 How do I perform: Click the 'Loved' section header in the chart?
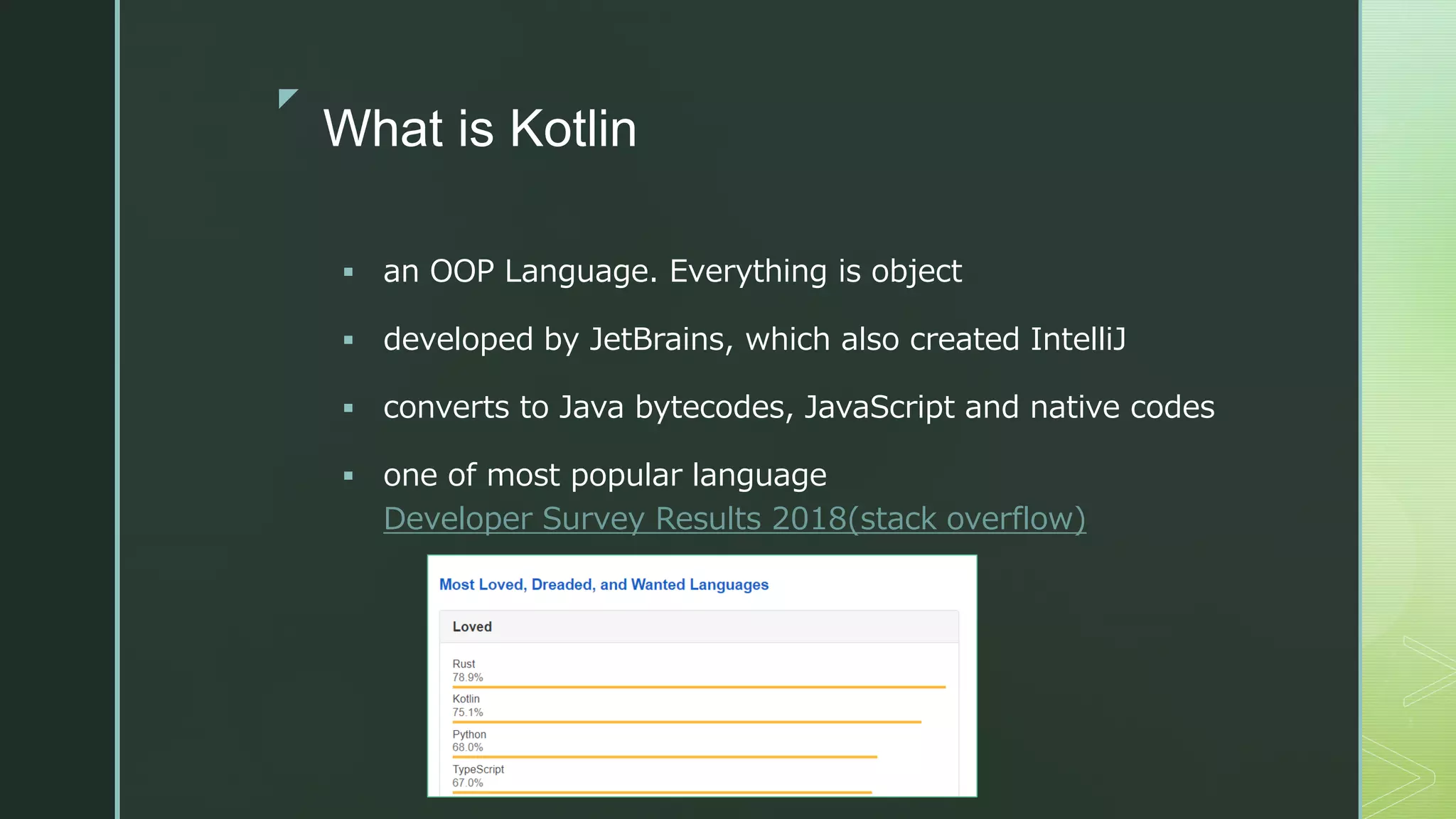point(472,626)
